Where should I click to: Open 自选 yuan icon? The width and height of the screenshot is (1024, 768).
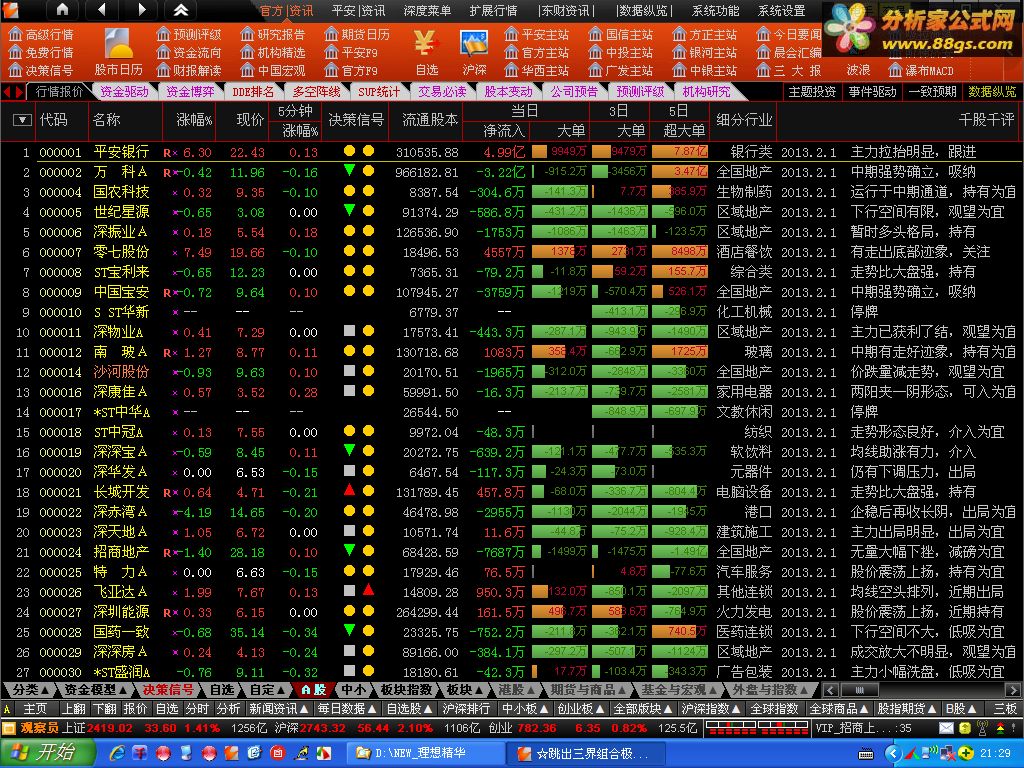pos(426,52)
